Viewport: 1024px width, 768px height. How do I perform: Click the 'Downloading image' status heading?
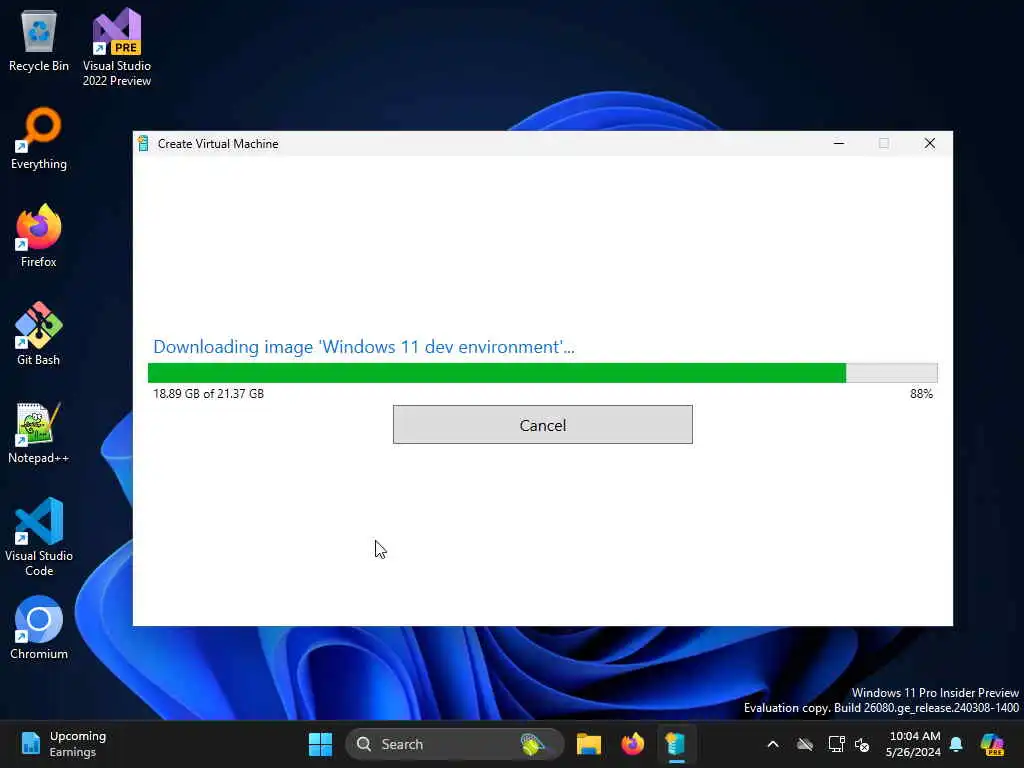point(364,347)
